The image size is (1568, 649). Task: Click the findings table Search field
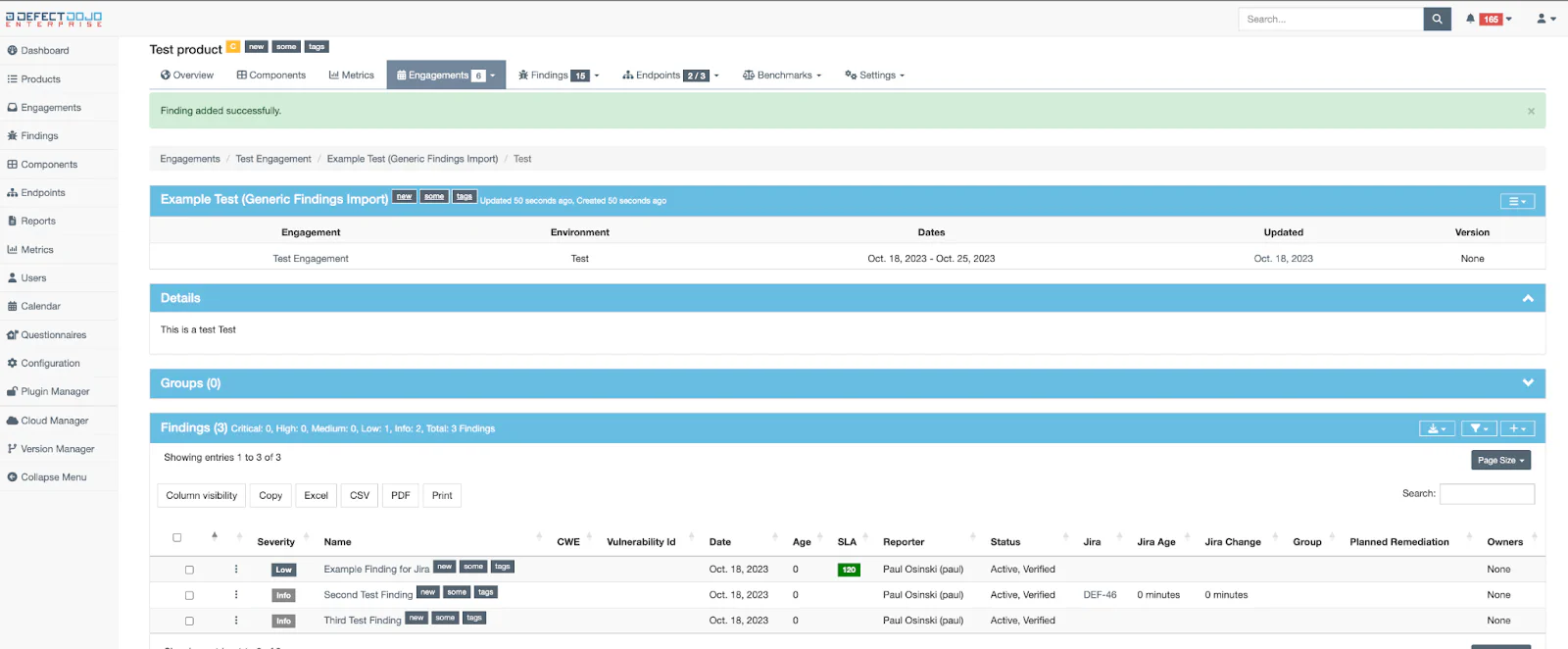(1486, 494)
